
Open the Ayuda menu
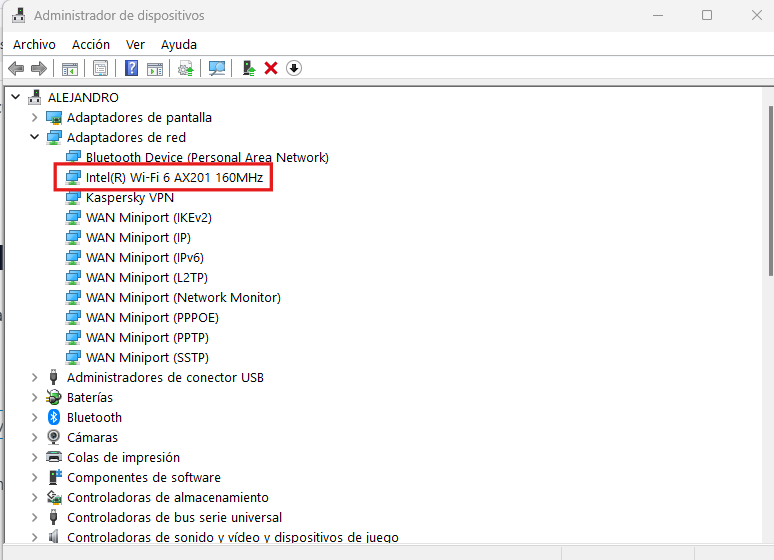click(x=179, y=44)
